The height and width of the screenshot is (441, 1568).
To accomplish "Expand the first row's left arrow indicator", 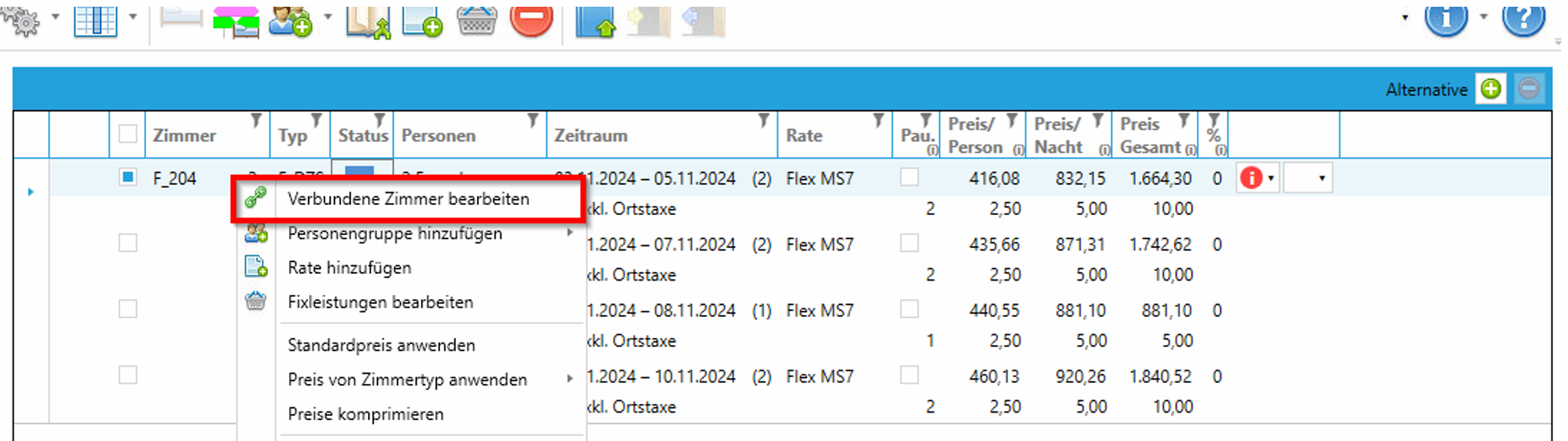I will click(31, 192).
